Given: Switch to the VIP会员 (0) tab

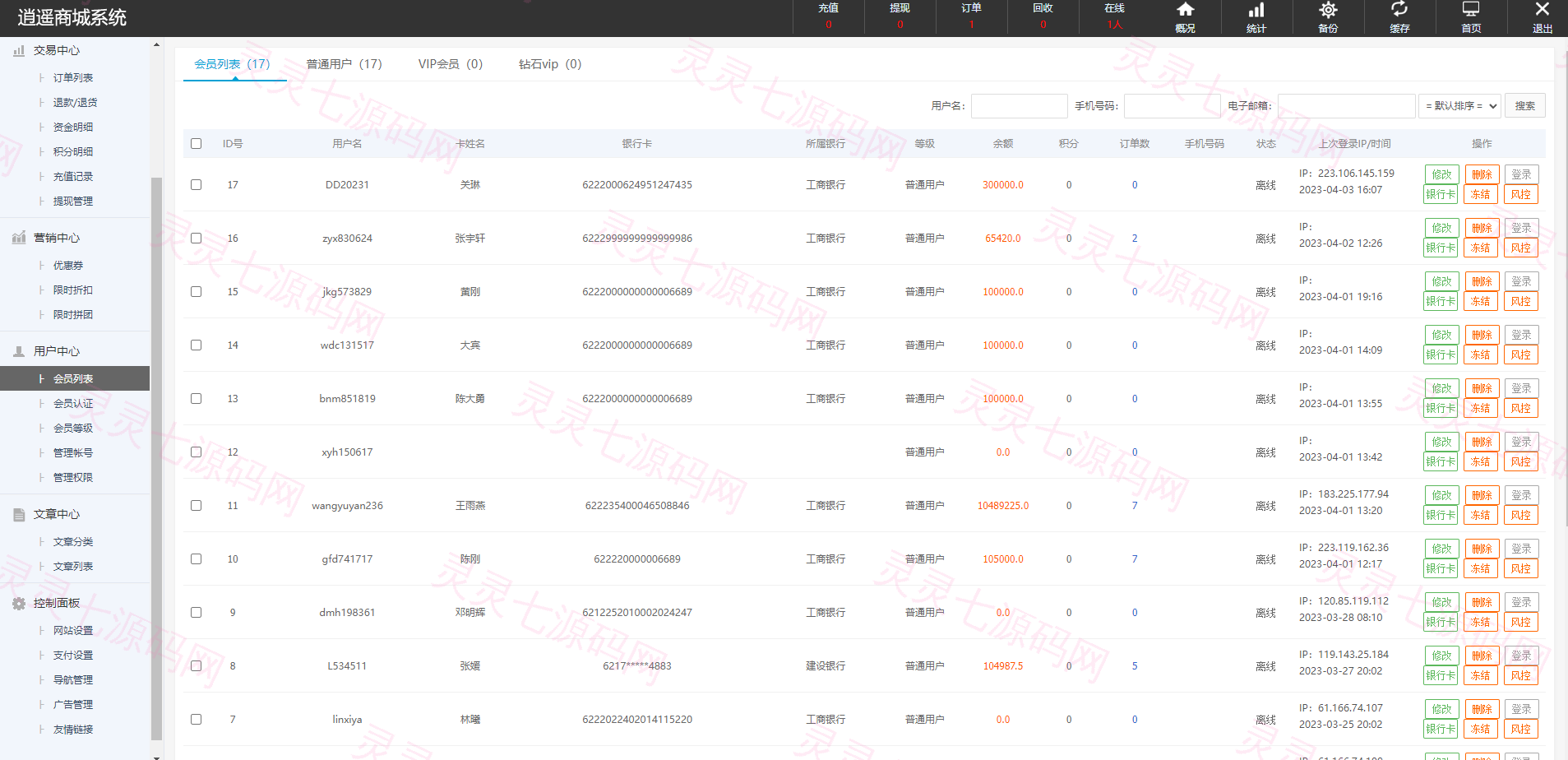Looking at the screenshot, I should (x=451, y=64).
